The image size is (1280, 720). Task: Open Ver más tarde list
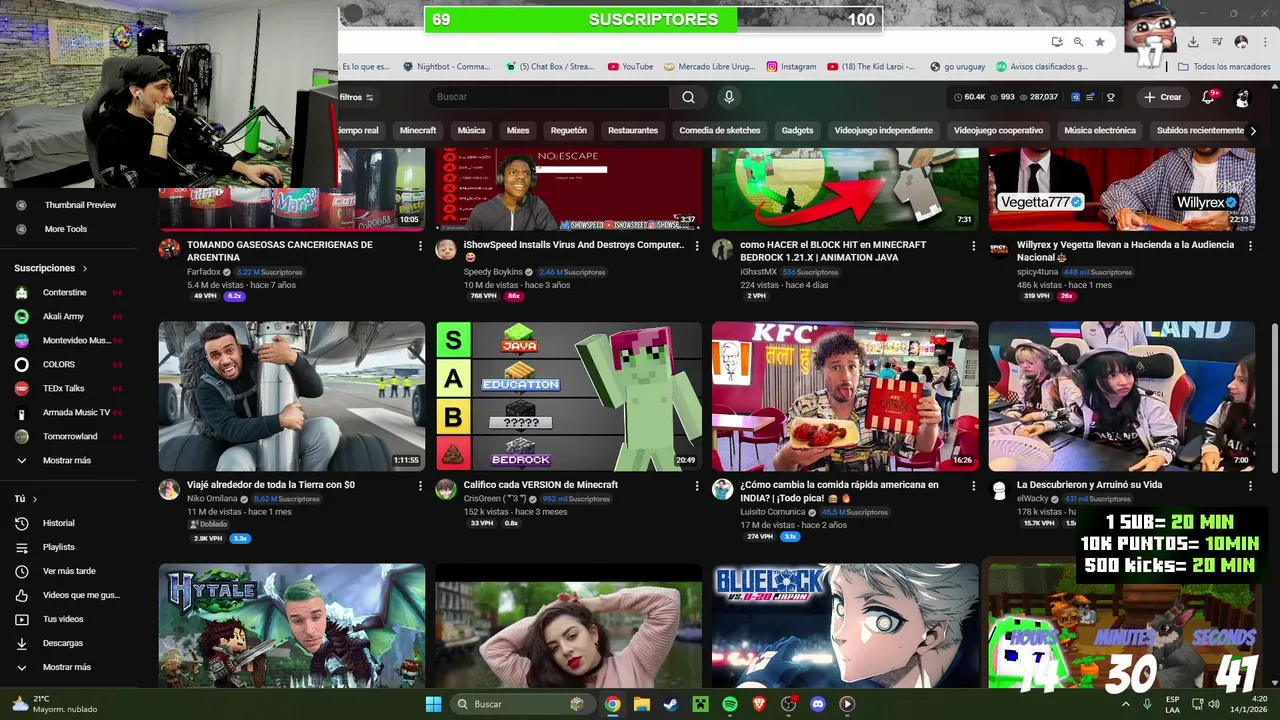68,571
